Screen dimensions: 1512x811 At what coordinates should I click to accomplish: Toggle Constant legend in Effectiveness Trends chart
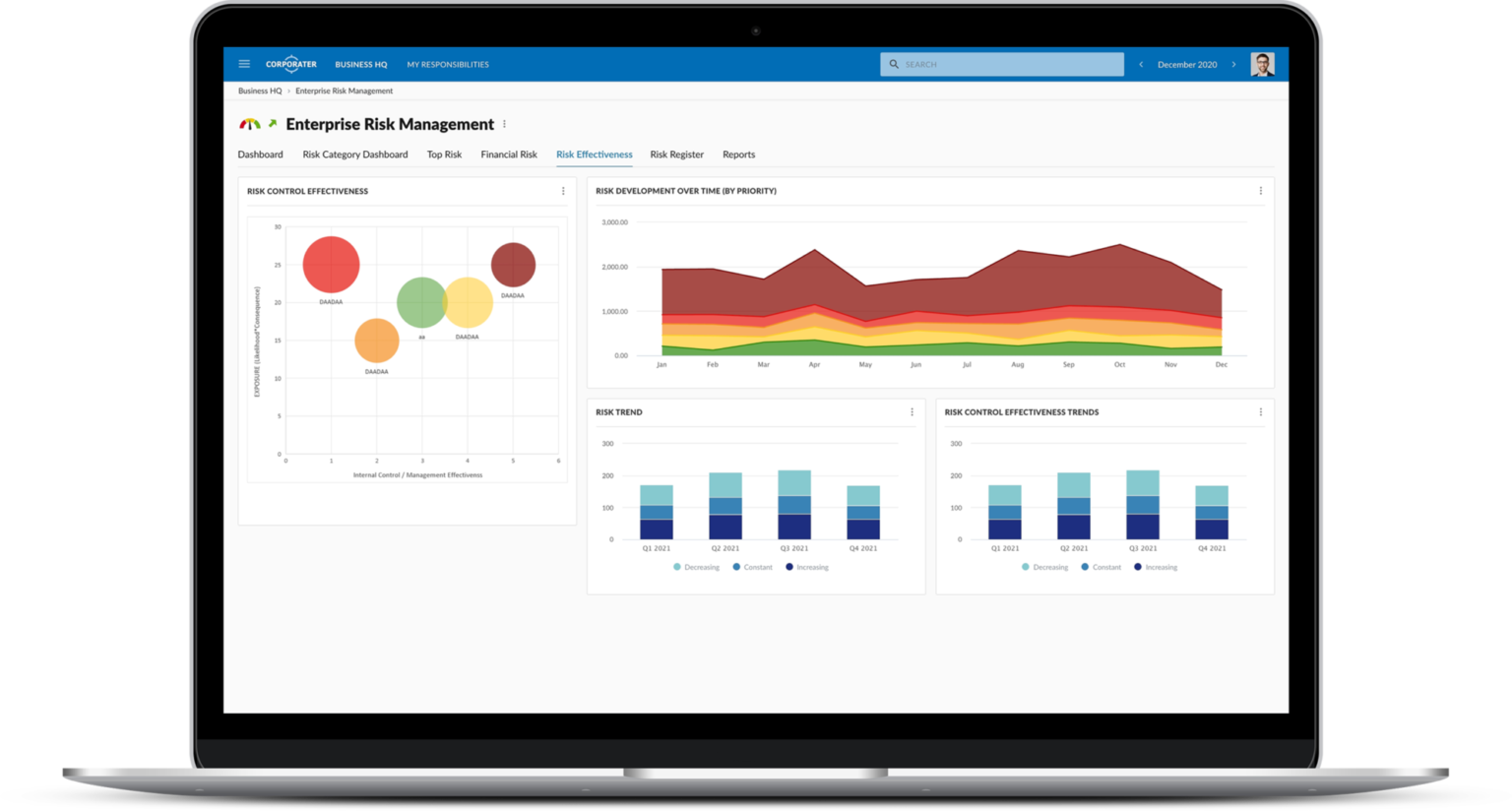(x=1102, y=567)
